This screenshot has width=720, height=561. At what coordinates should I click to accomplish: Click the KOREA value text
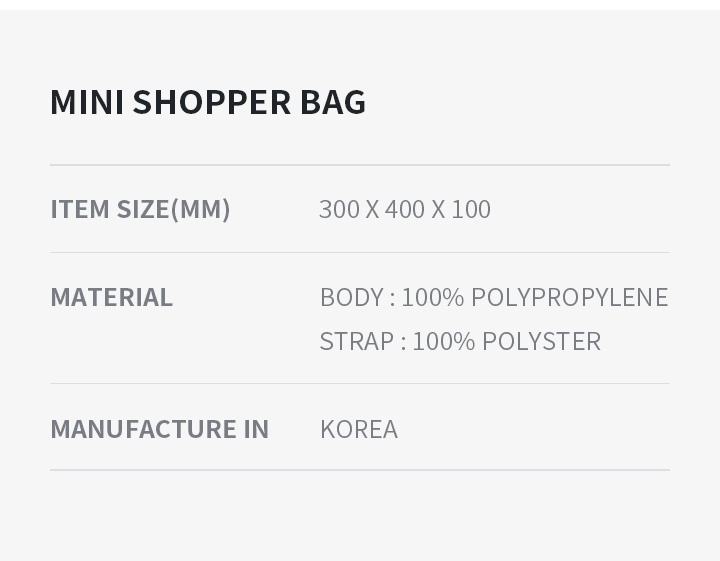point(358,429)
